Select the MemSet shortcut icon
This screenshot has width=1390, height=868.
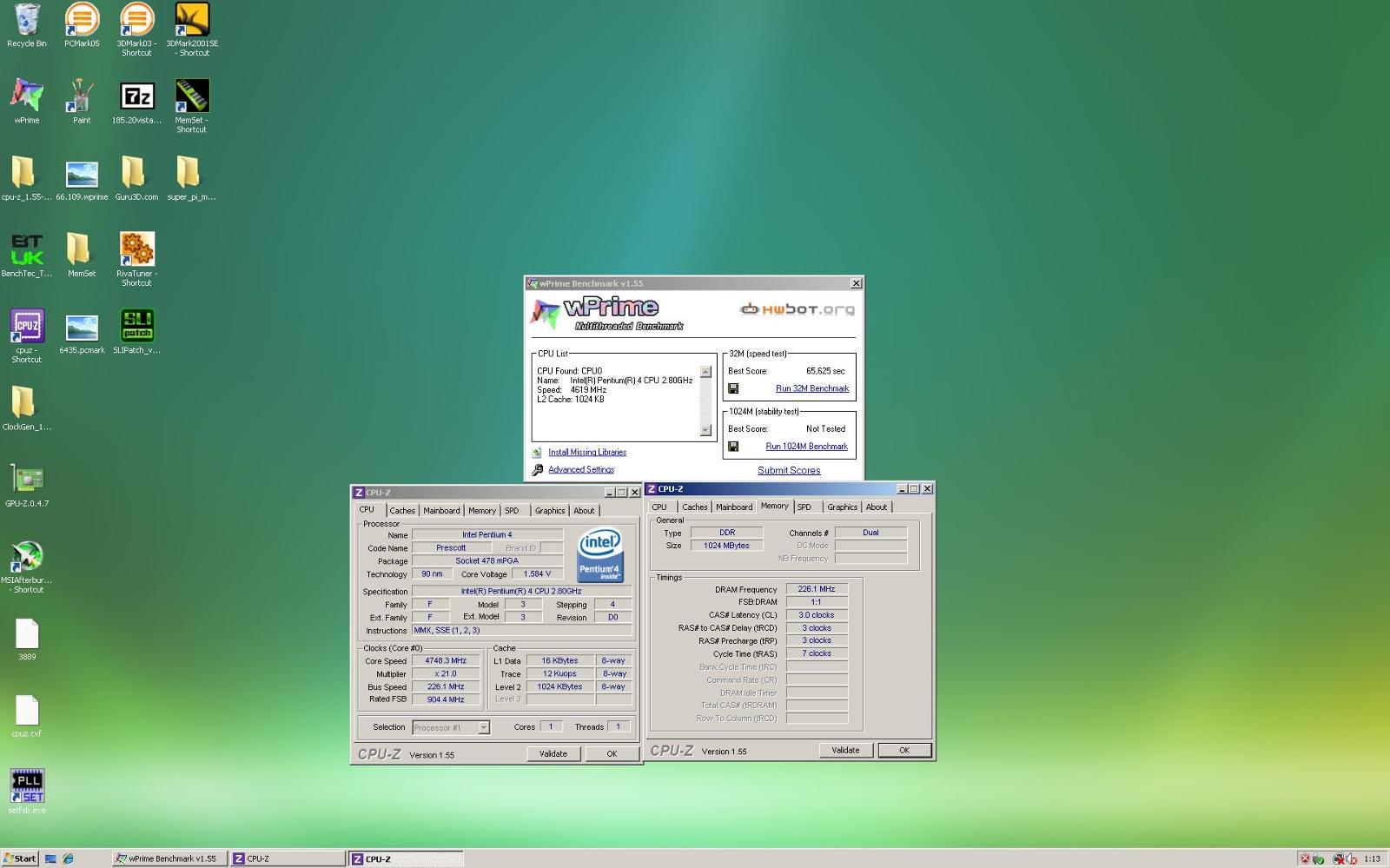coord(192,105)
